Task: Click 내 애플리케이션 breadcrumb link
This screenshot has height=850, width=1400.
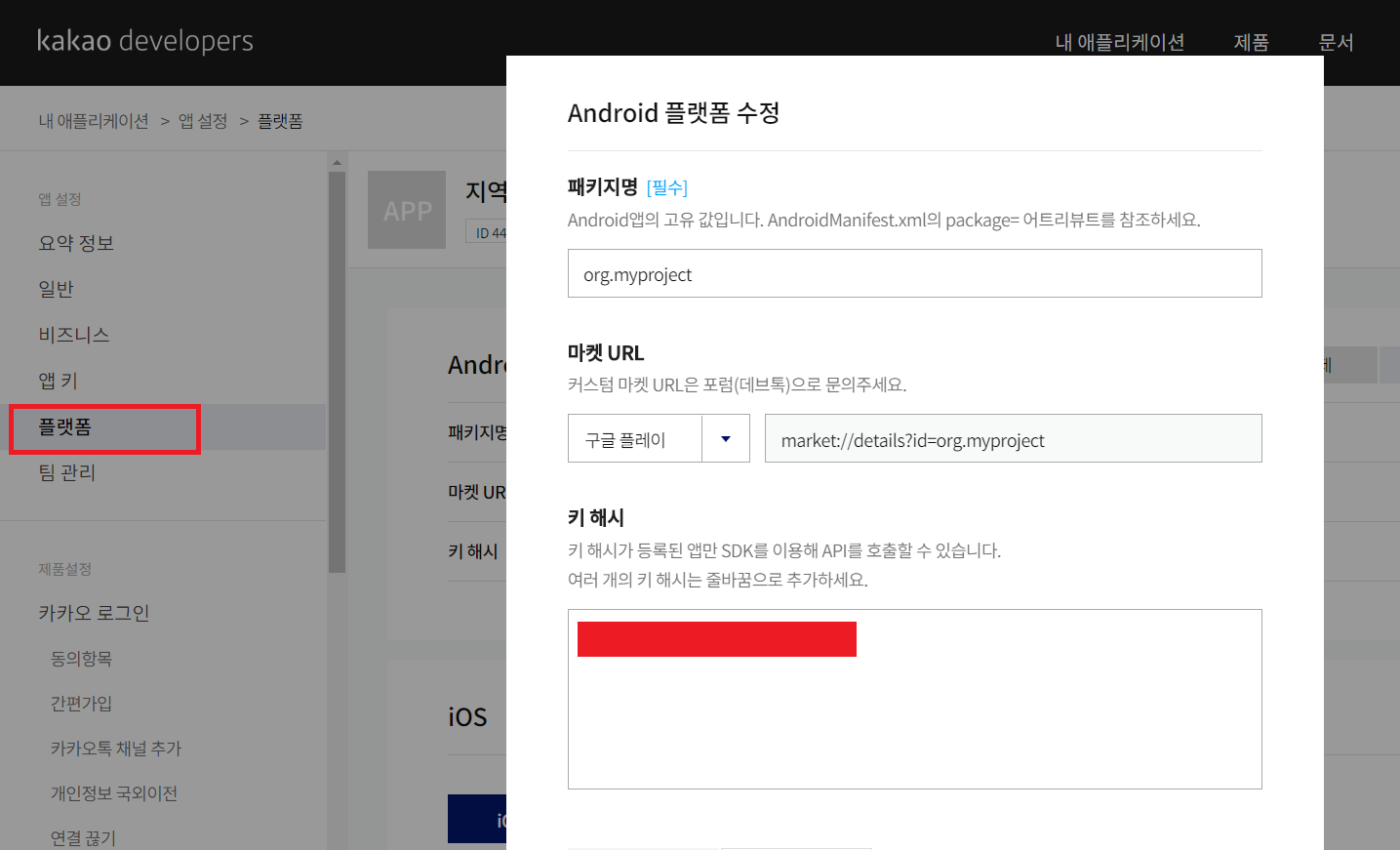Action: point(94,121)
